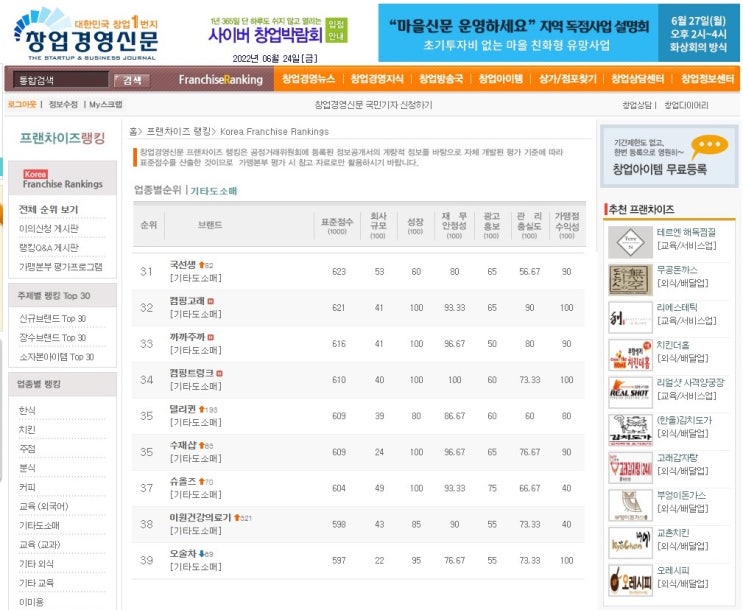This screenshot has width=743, height=610.
Task: Click the up arrow rank icon beside 국선생
Action: tap(201, 265)
